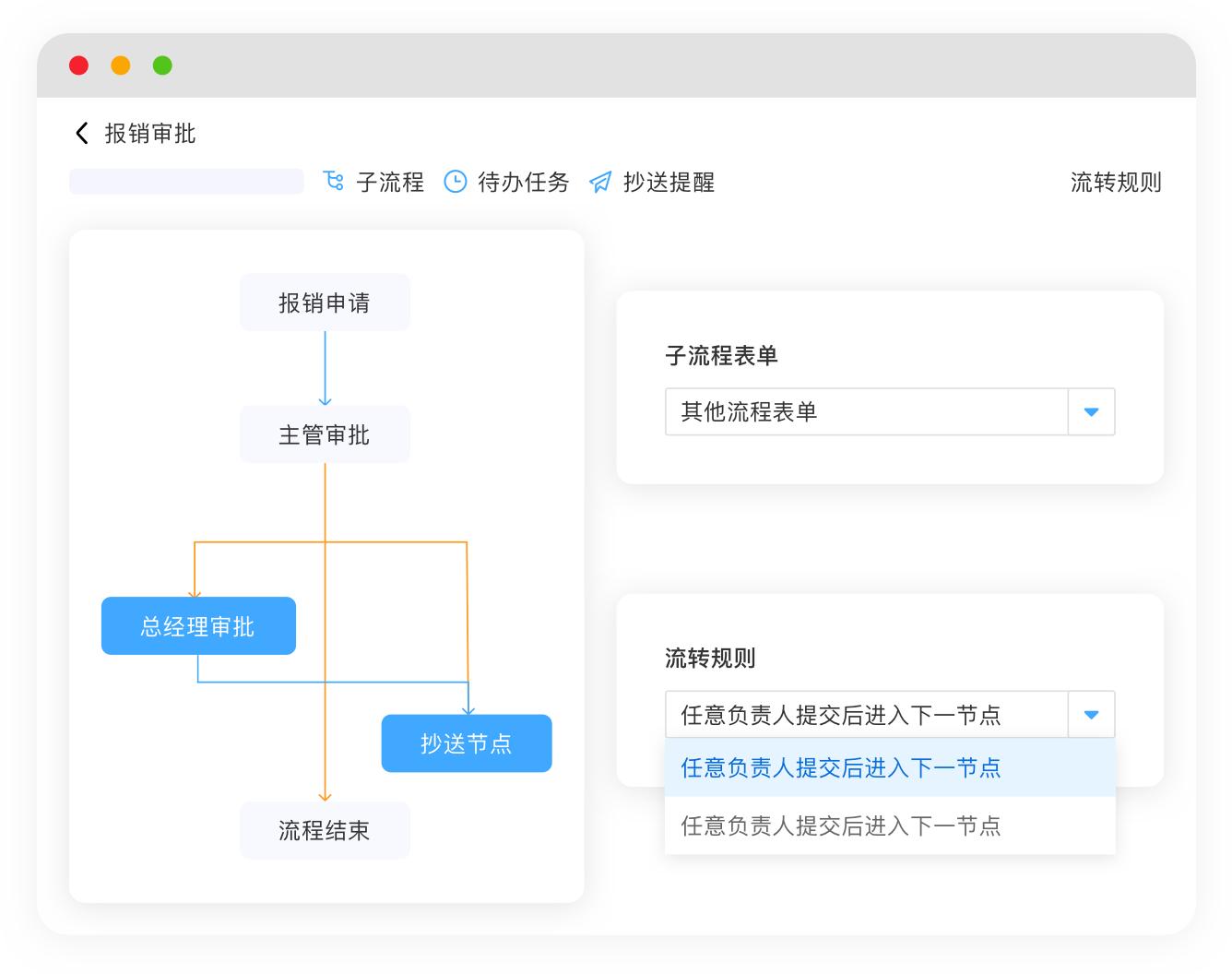The height and width of the screenshot is (974, 1232).
Task: Click the 流转规则 label at top right
Action: [1116, 182]
